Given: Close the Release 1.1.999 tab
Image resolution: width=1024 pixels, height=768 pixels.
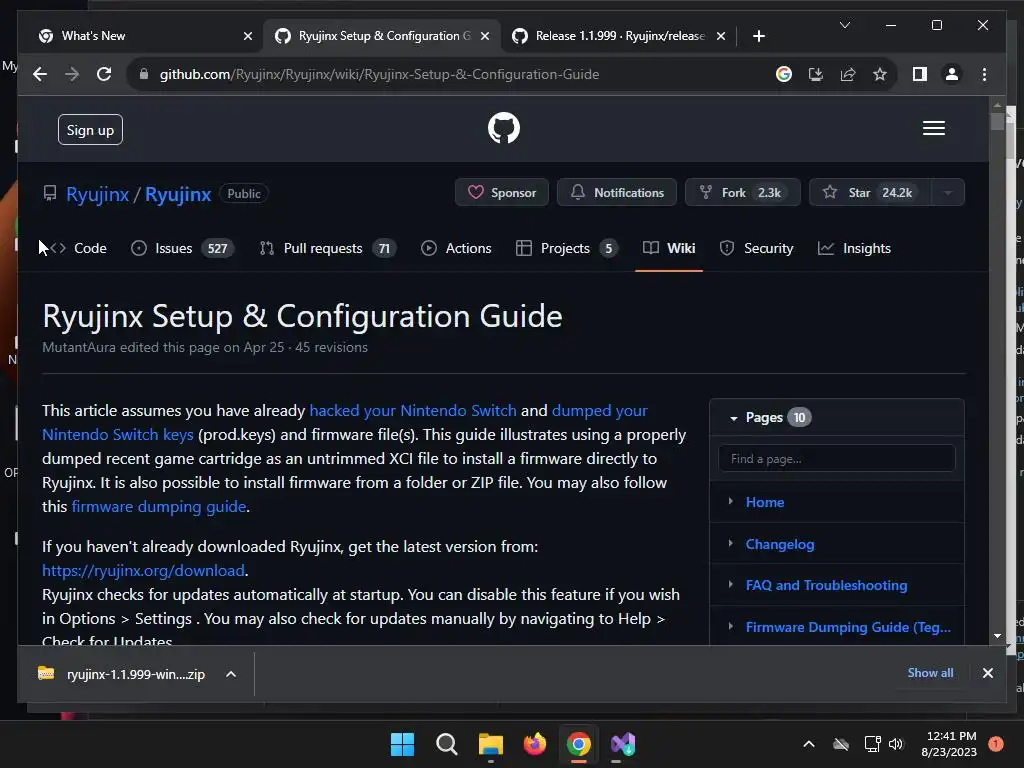Looking at the screenshot, I should (x=720, y=36).
